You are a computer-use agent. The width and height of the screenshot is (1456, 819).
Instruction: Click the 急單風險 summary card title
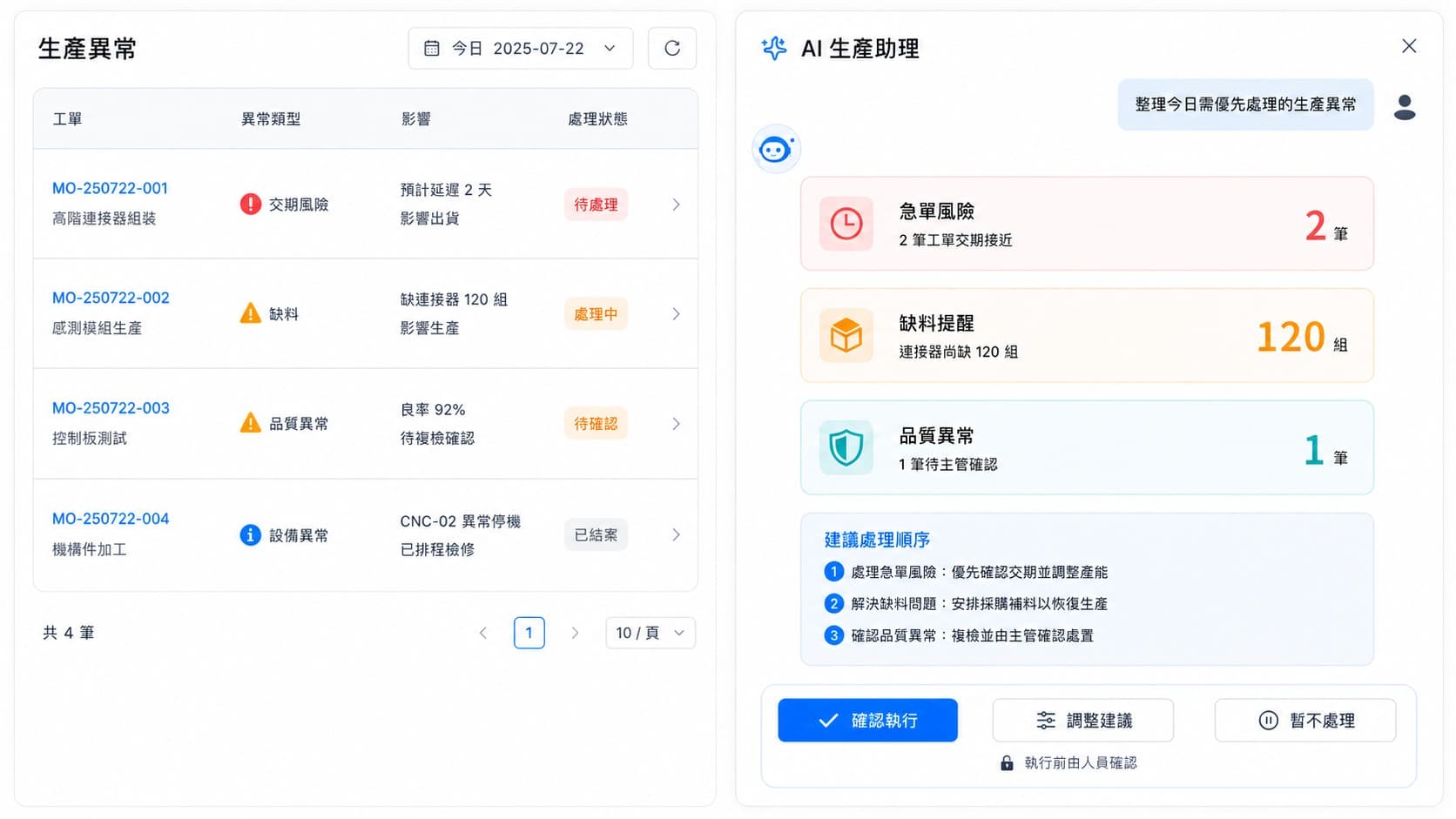[936, 211]
